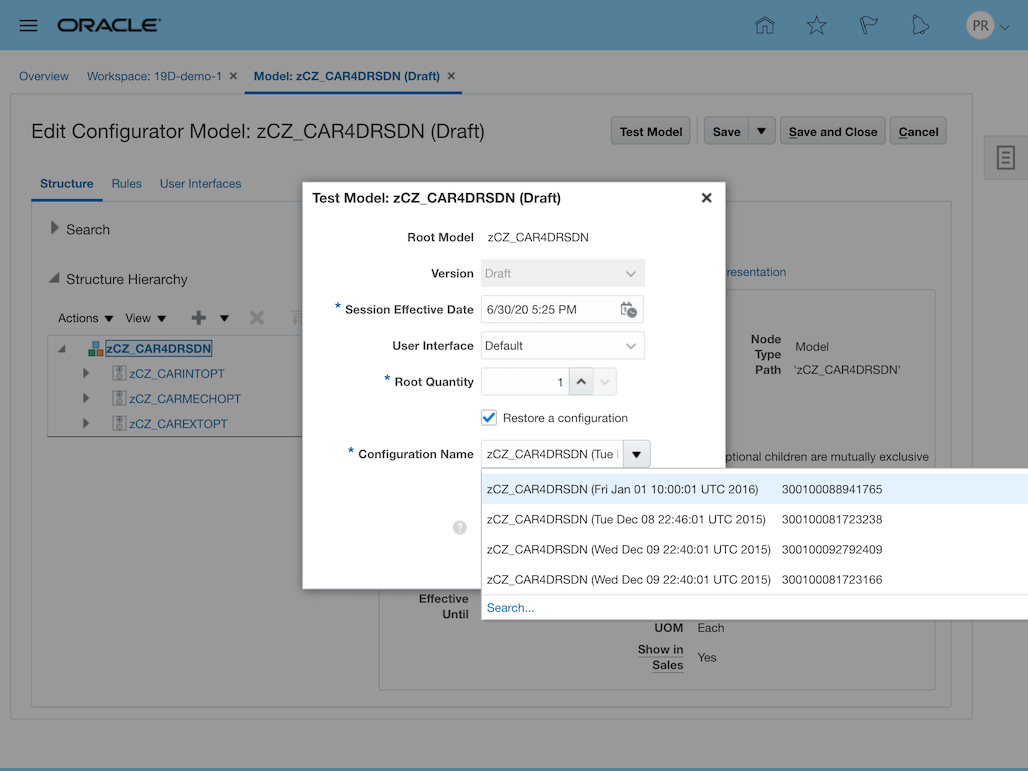The image size is (1028, 771).
Task: Click the delete X icon in the hierarchy toolbar
Action: pyautogui.click(x=258, y=318)
